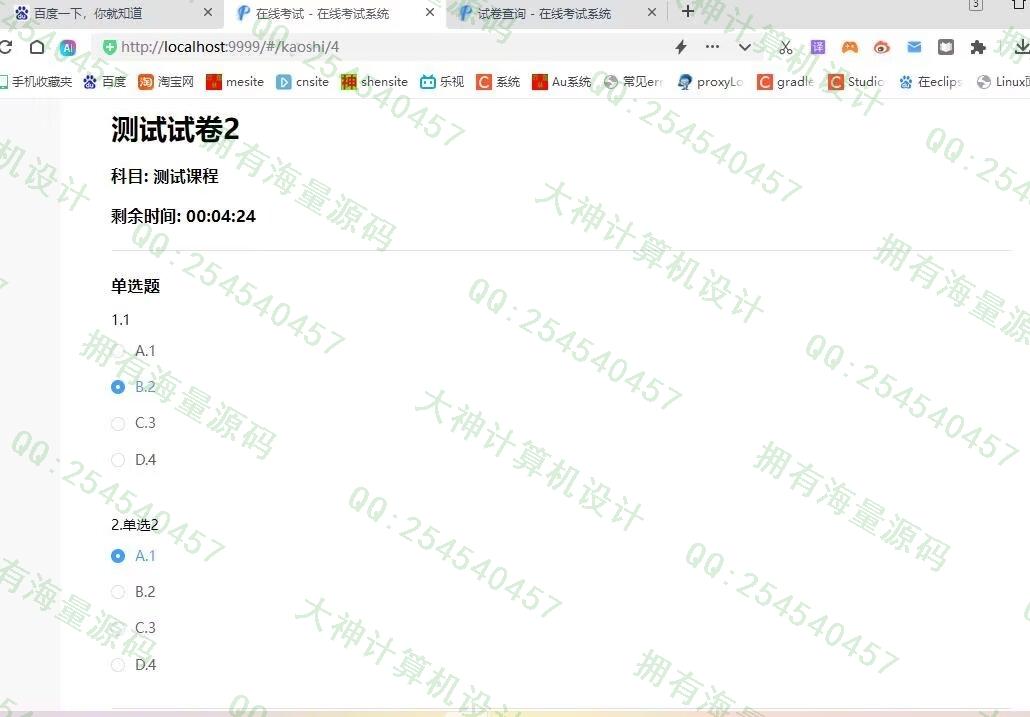Click the 剩余时间 countdown timer
The image size is (1030, 717).
click(x=183, y=216)
